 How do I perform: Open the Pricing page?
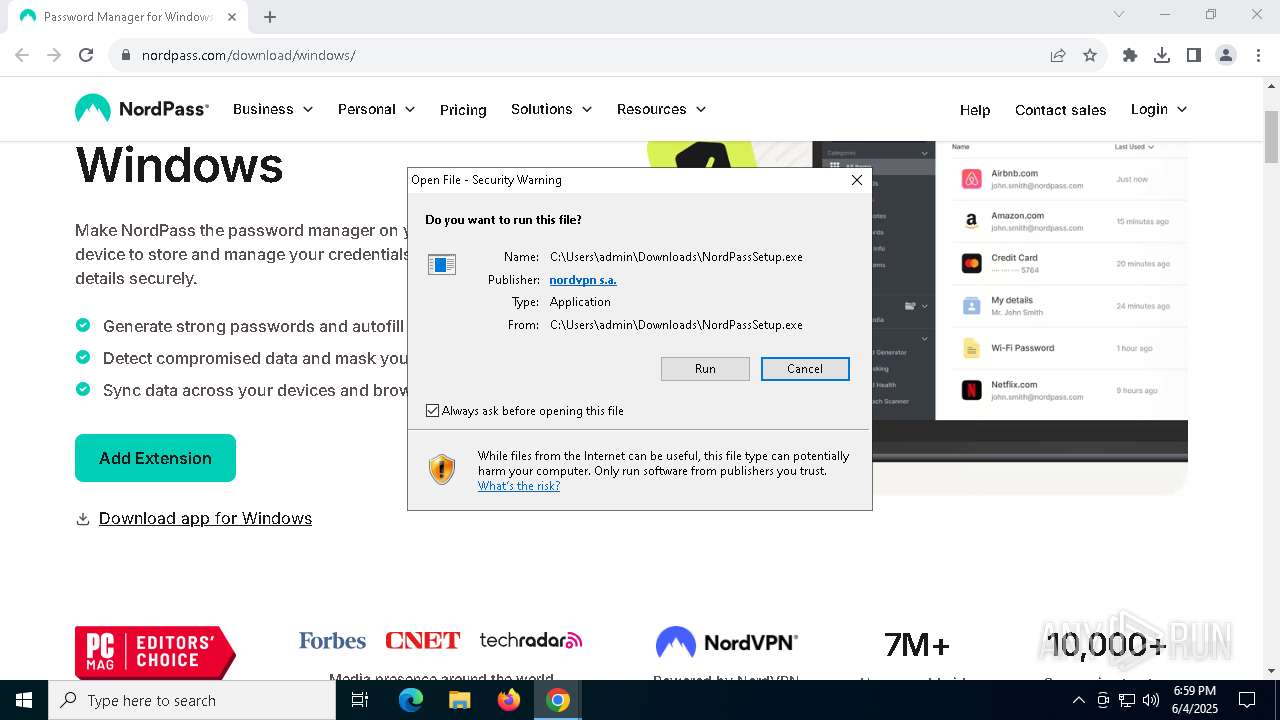pos(463,110)
